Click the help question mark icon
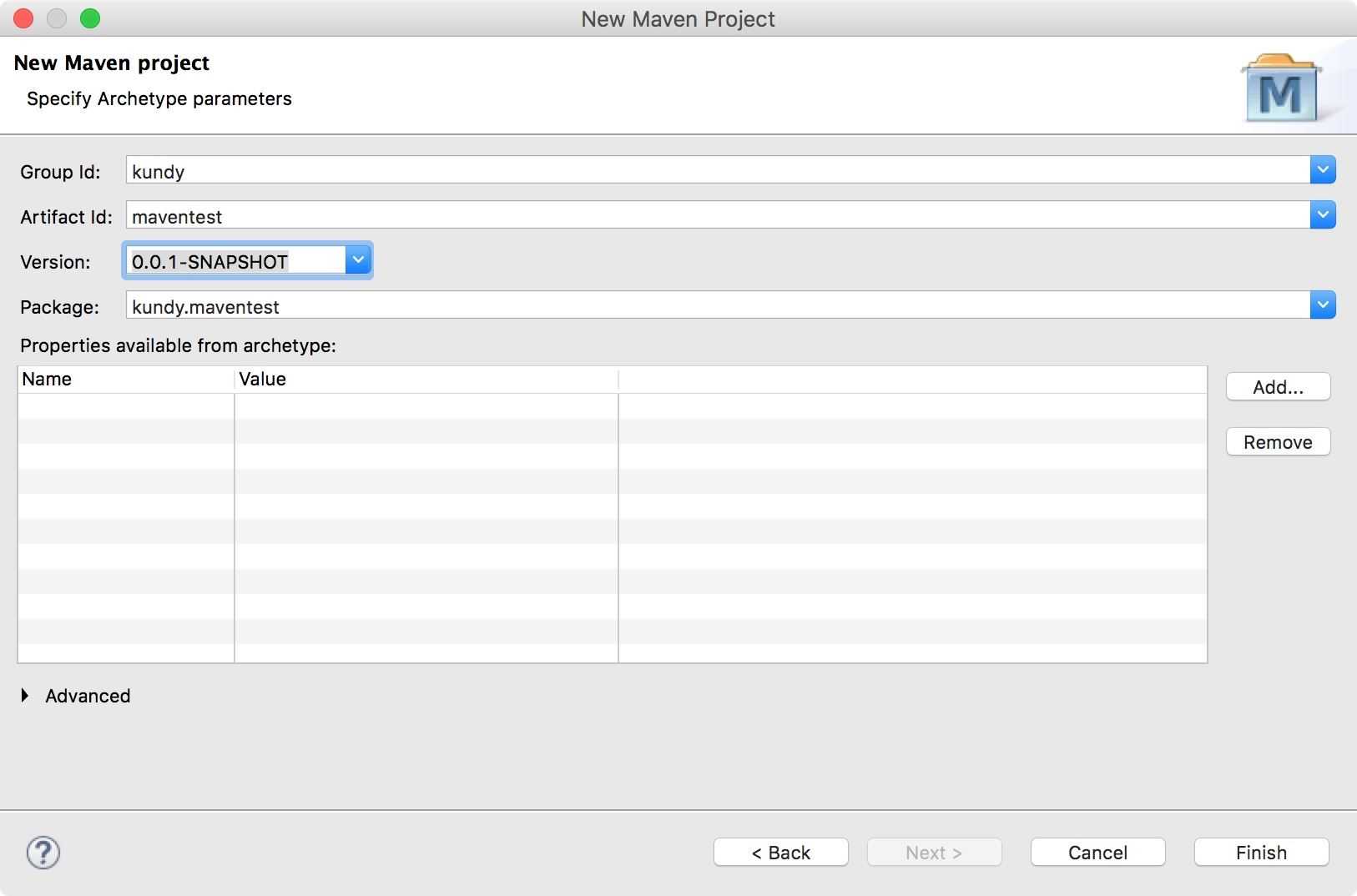Viewport: 1357px width, 896px height. 43,853
